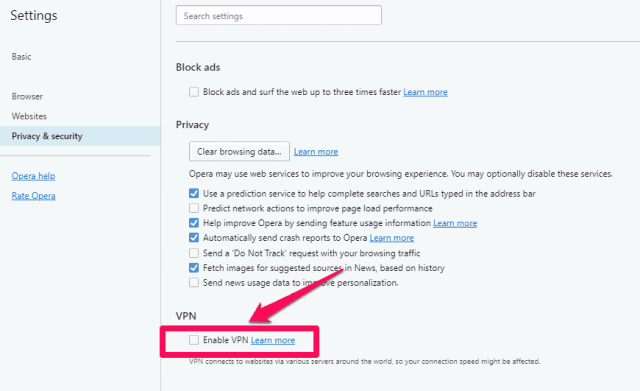Screen dimensions: 640x391
Task: Open the Browser settings section
Action: point(27,96)
